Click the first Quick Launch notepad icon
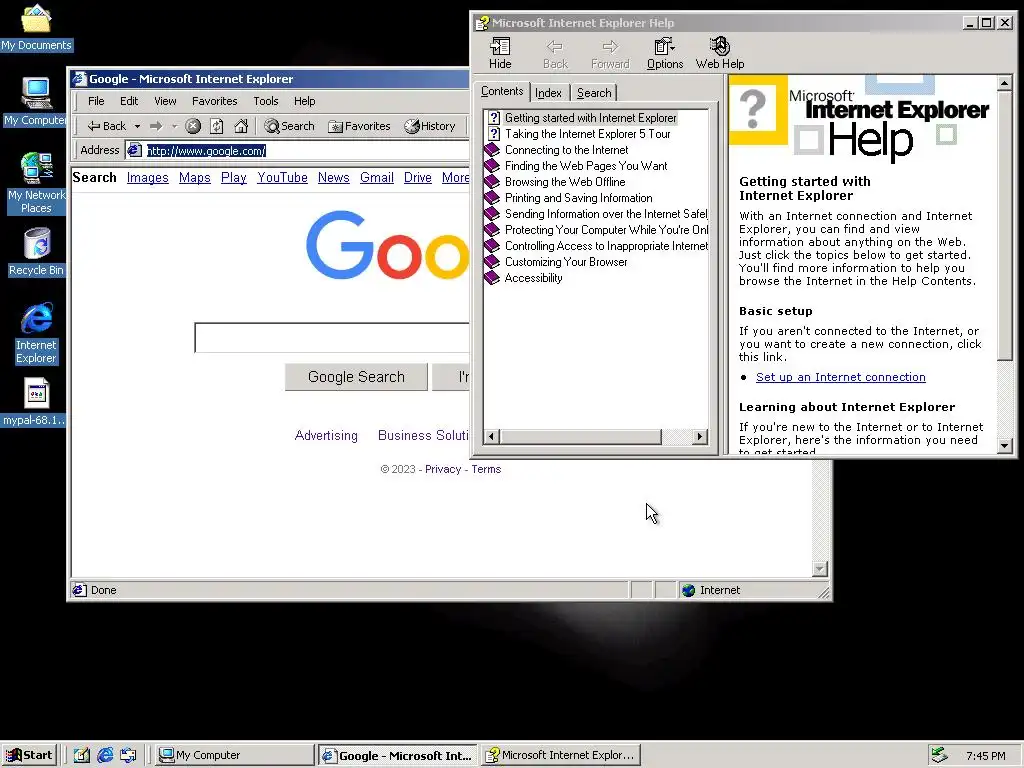The image size is (1024, 768). [x=81, y=755]
